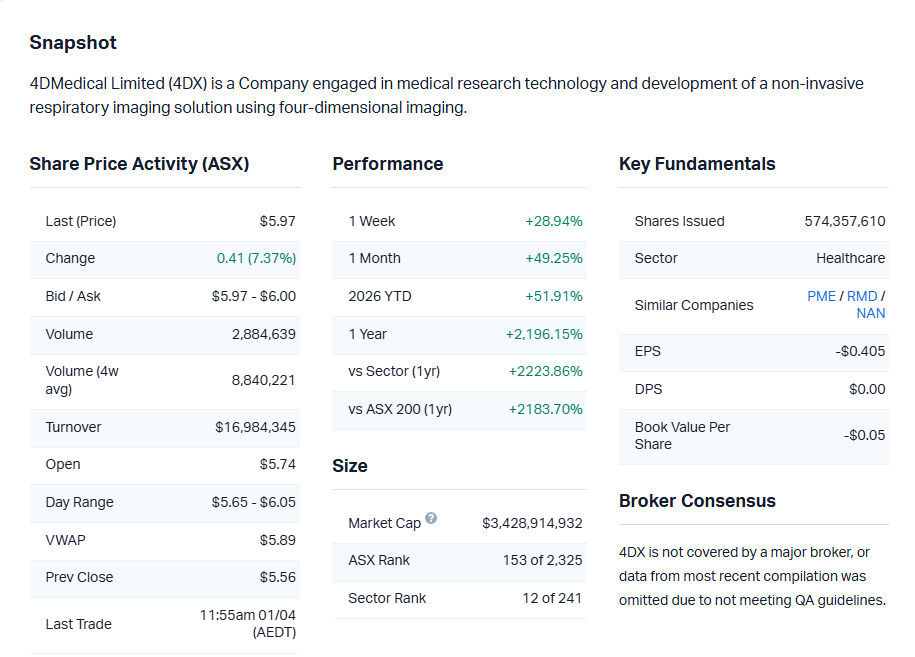Click the Performance section heading
The height and width of the screenshot is (657, 915).
point(387,164)
